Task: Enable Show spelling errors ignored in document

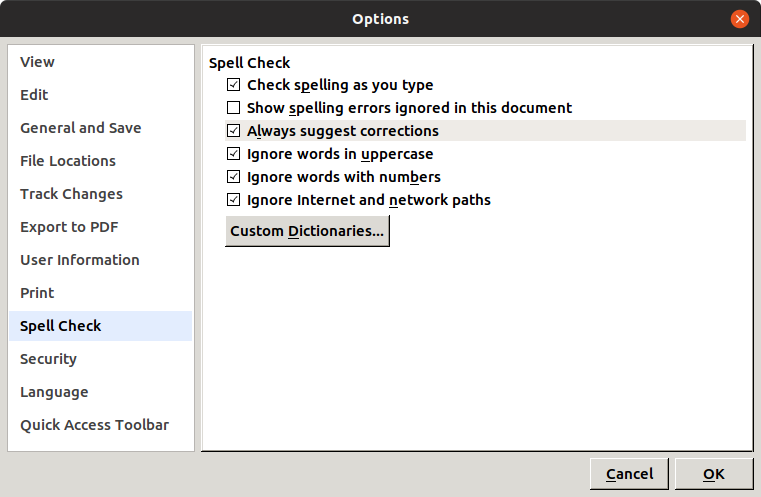Action: coord(234,108)
